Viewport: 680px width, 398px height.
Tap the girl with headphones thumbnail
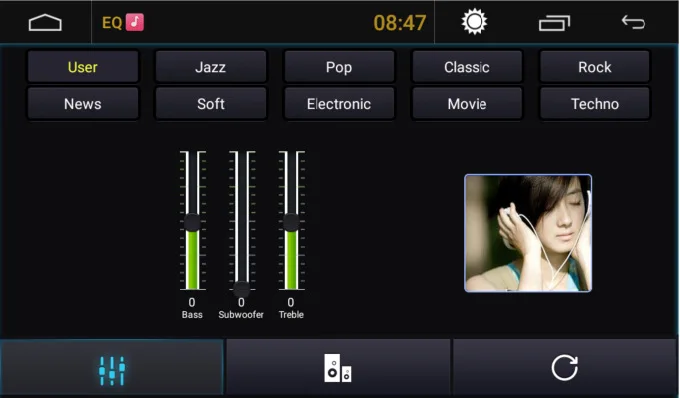tap(528, 233)
